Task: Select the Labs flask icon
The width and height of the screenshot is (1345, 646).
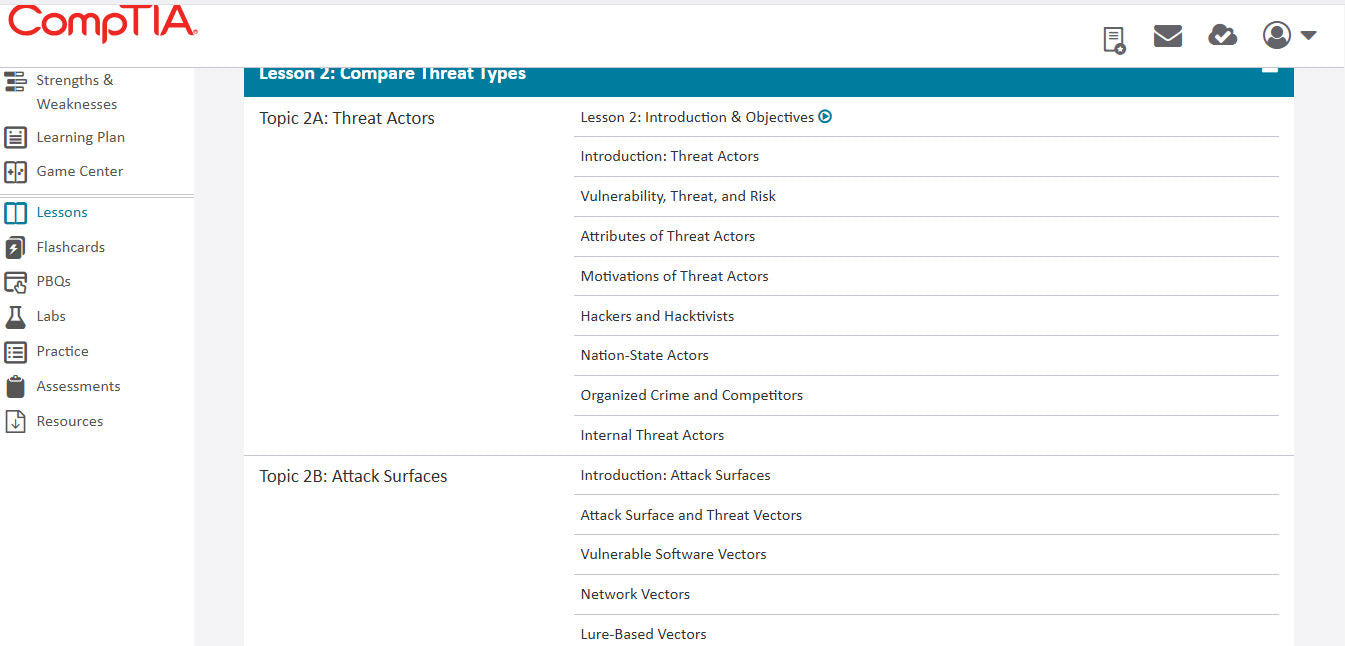Action: tap(15, 316)
